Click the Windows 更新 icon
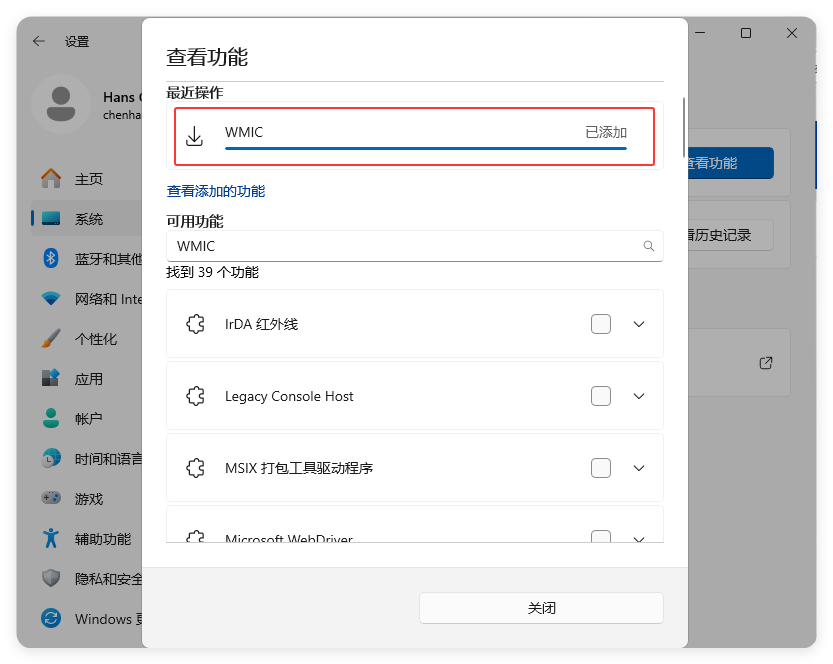 coord(51,618)
